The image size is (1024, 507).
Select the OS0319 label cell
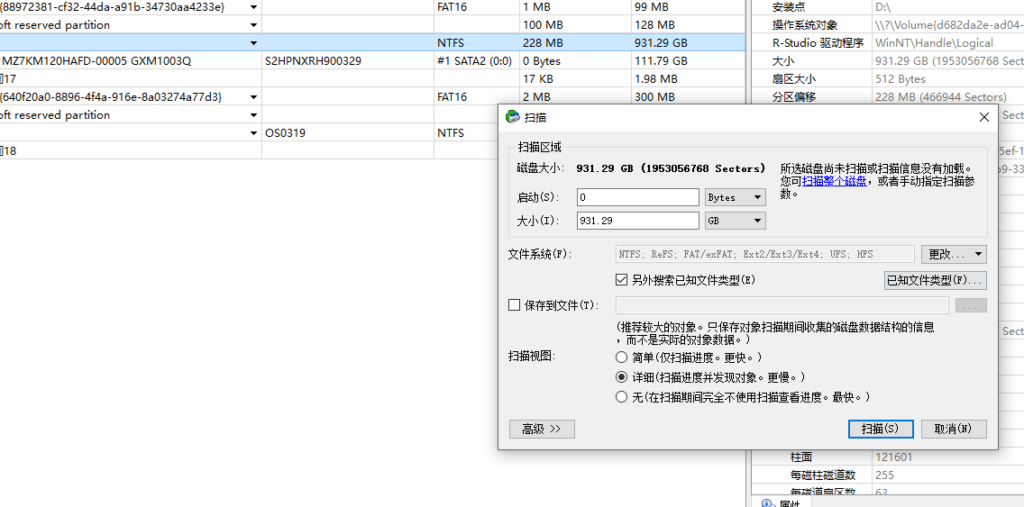[348, 133]
